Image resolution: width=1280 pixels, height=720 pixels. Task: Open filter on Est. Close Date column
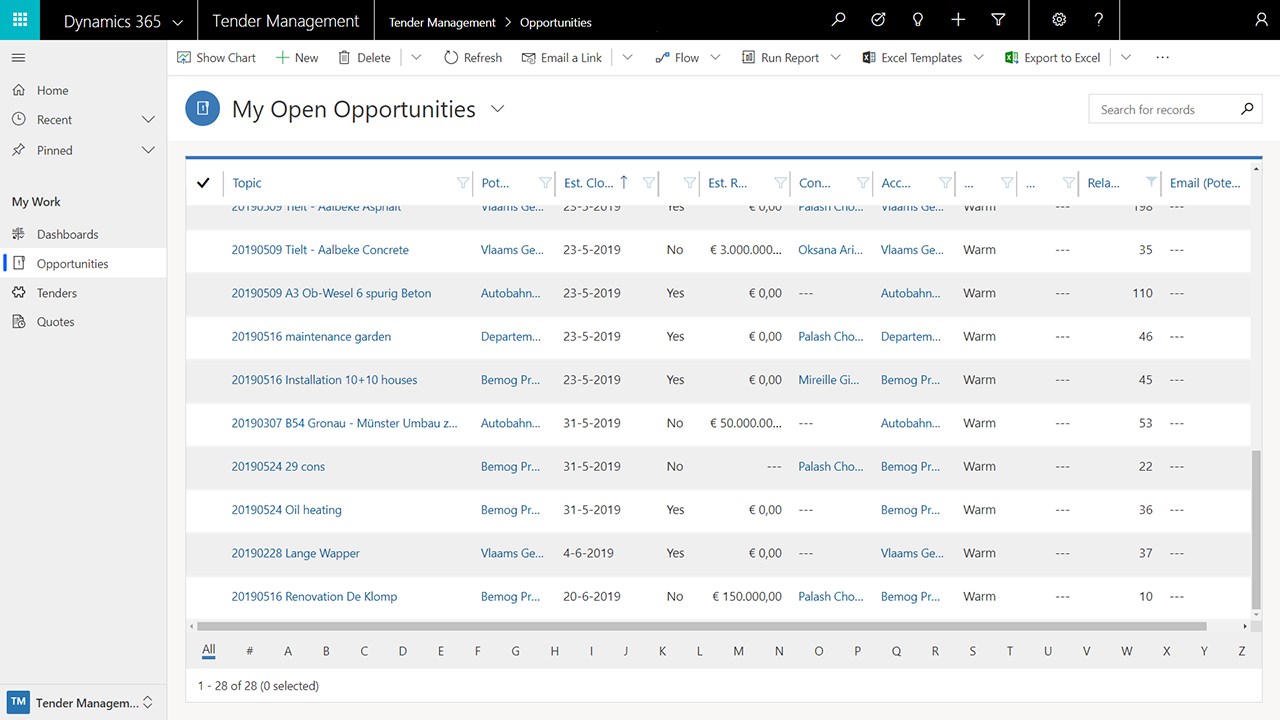pyautogui.click(x=649, y=183)
